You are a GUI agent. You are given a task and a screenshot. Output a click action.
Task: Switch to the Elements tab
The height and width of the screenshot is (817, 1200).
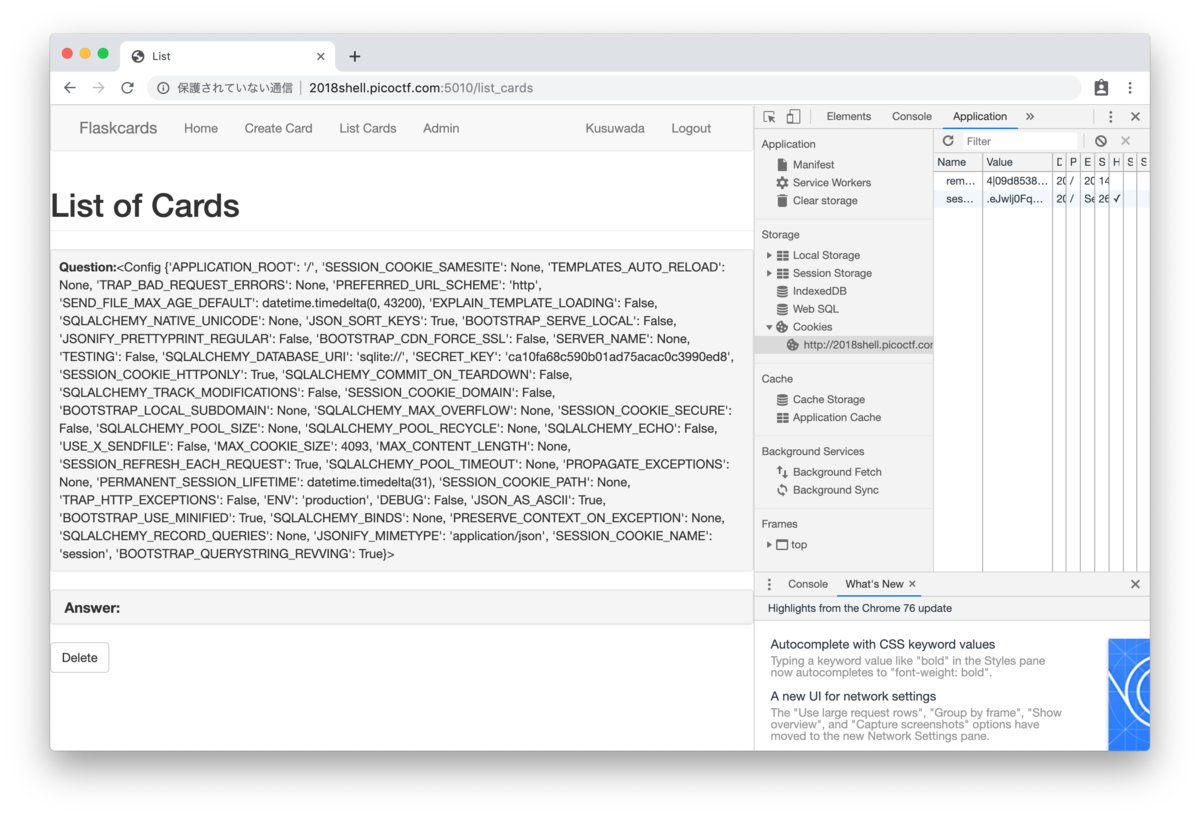coord(848,117)
